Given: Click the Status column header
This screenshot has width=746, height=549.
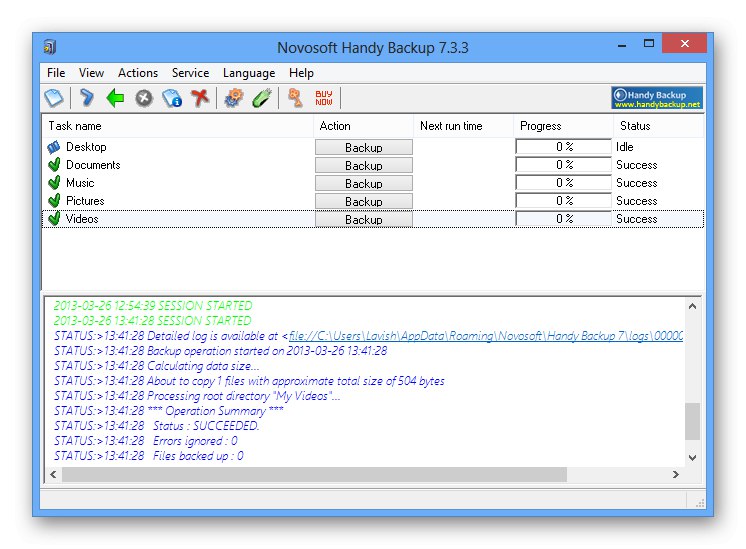Looking at the screenshot, I should pos(658,126).
